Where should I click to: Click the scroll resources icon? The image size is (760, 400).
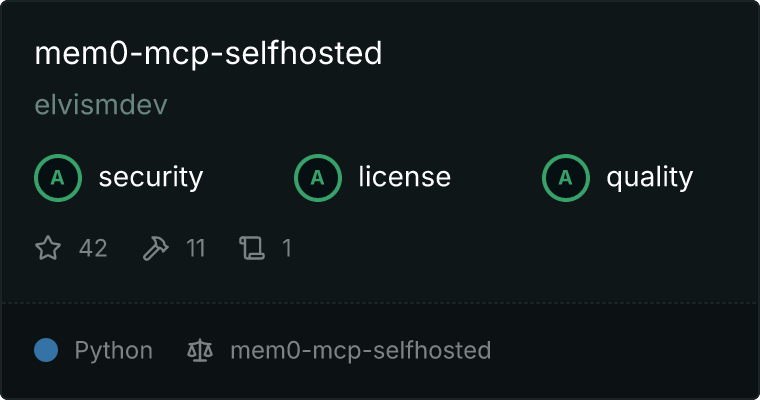252,248
